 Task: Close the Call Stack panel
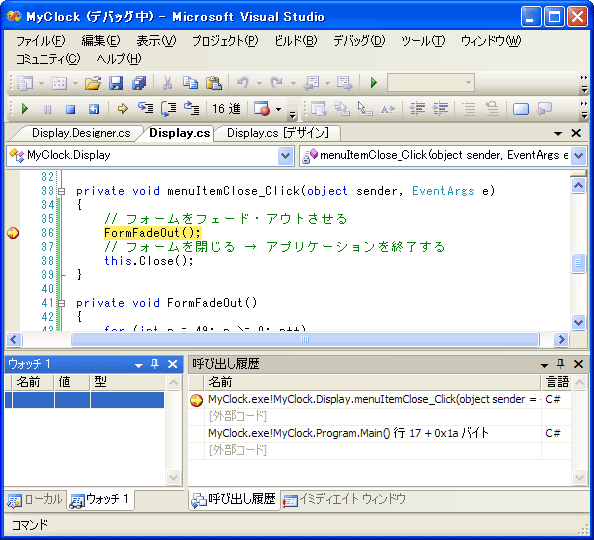tap(578, 364)
